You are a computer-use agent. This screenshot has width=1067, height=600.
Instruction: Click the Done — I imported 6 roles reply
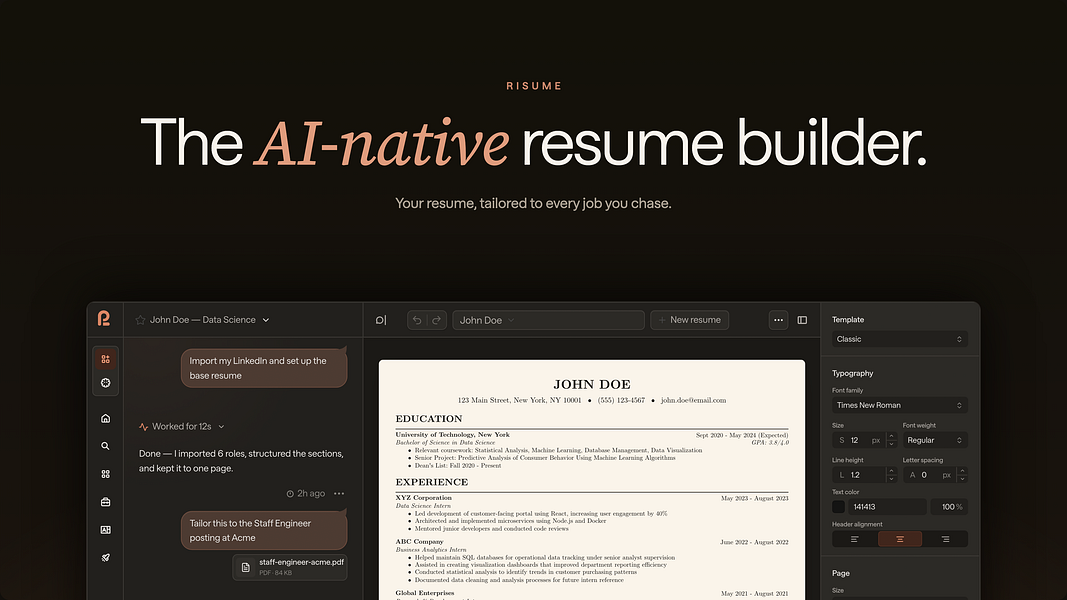pyautogui.click(x=241, y=461)
